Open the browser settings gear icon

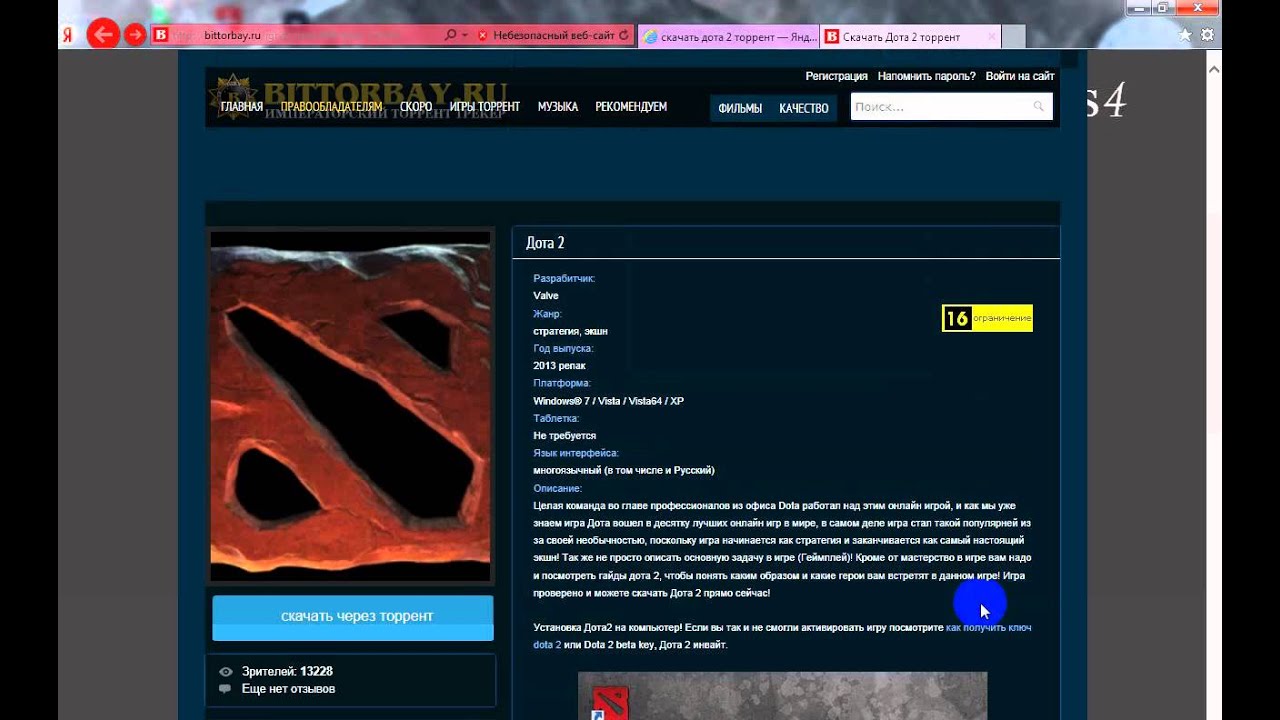click(x=1207, y=34)
